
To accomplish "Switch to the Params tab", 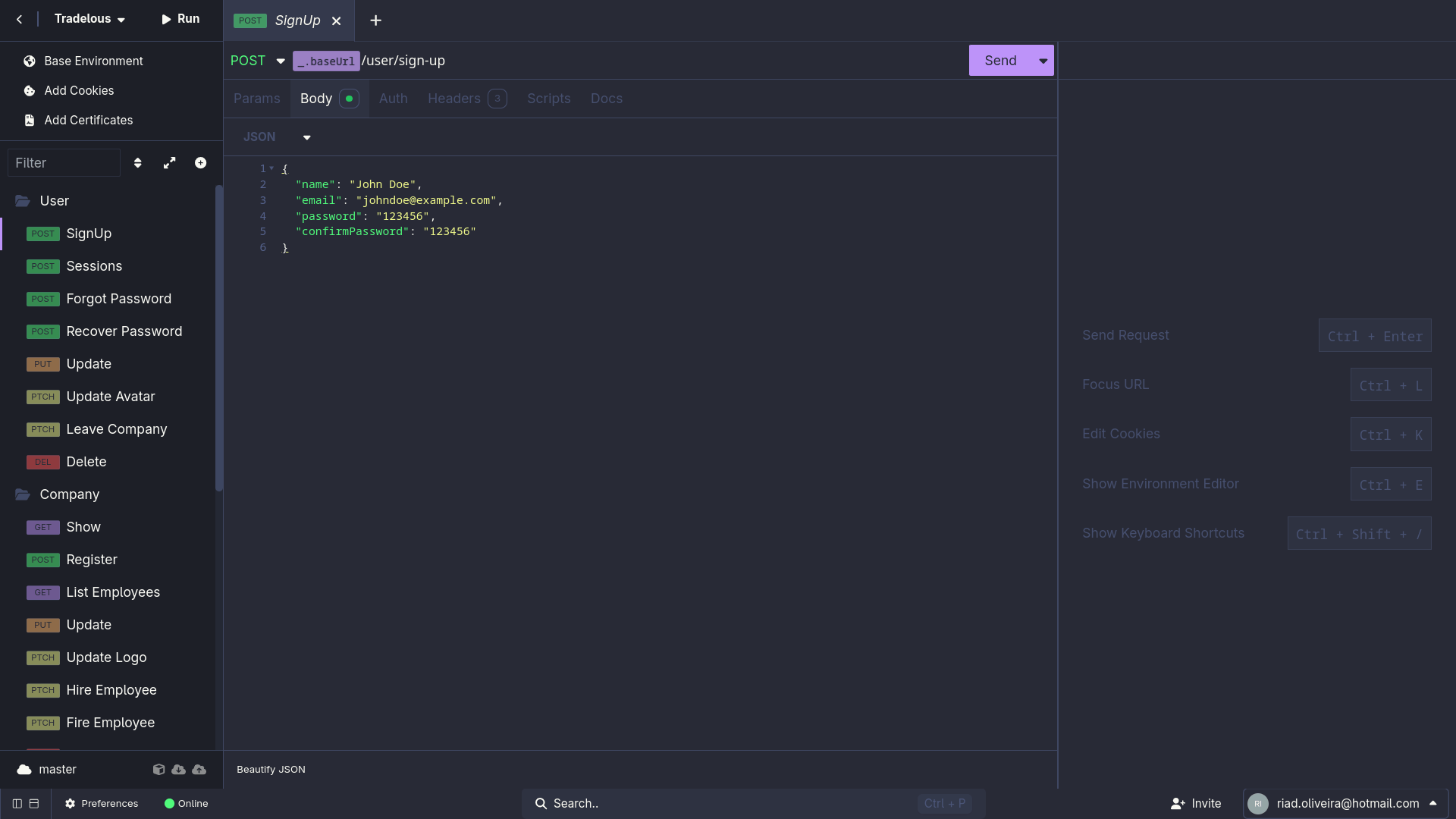I will [x=257, y=99].
